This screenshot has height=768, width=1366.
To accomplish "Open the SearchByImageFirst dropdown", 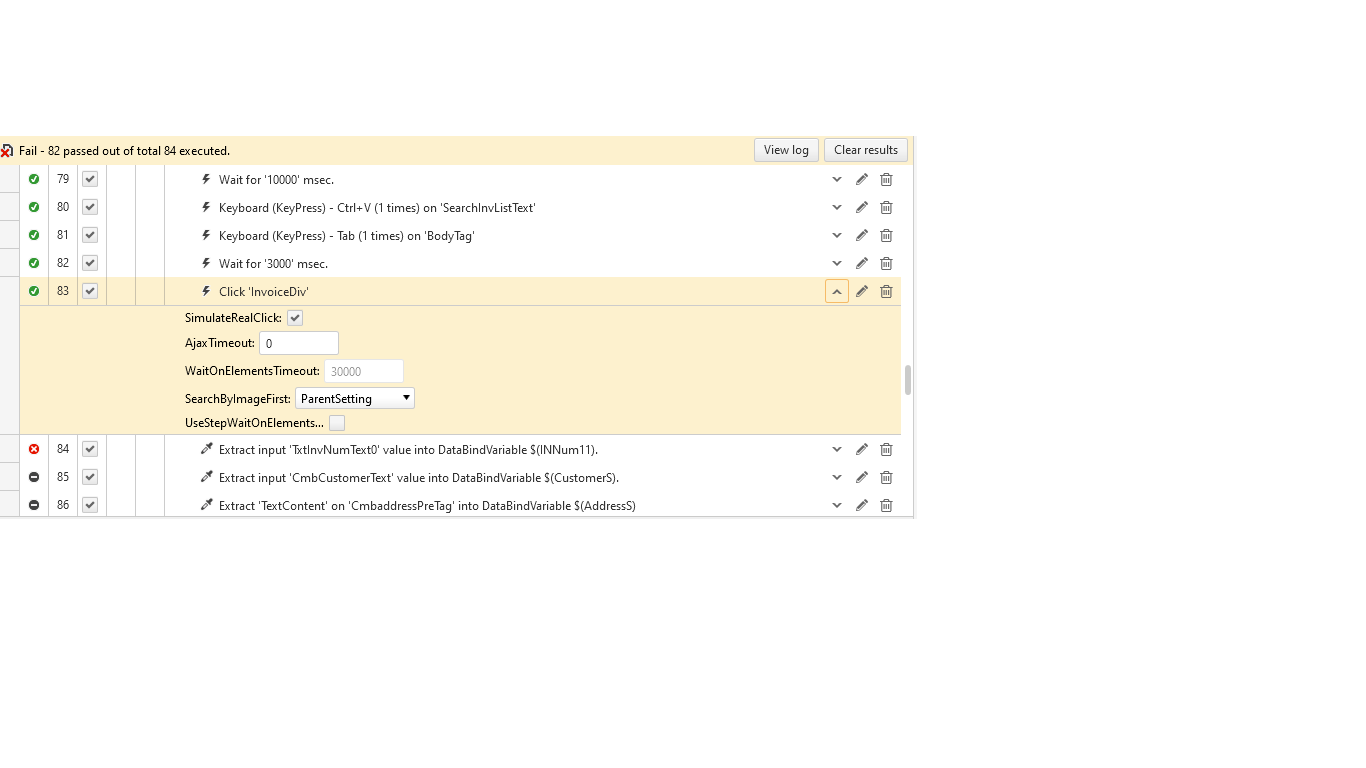I will point(355,398).
